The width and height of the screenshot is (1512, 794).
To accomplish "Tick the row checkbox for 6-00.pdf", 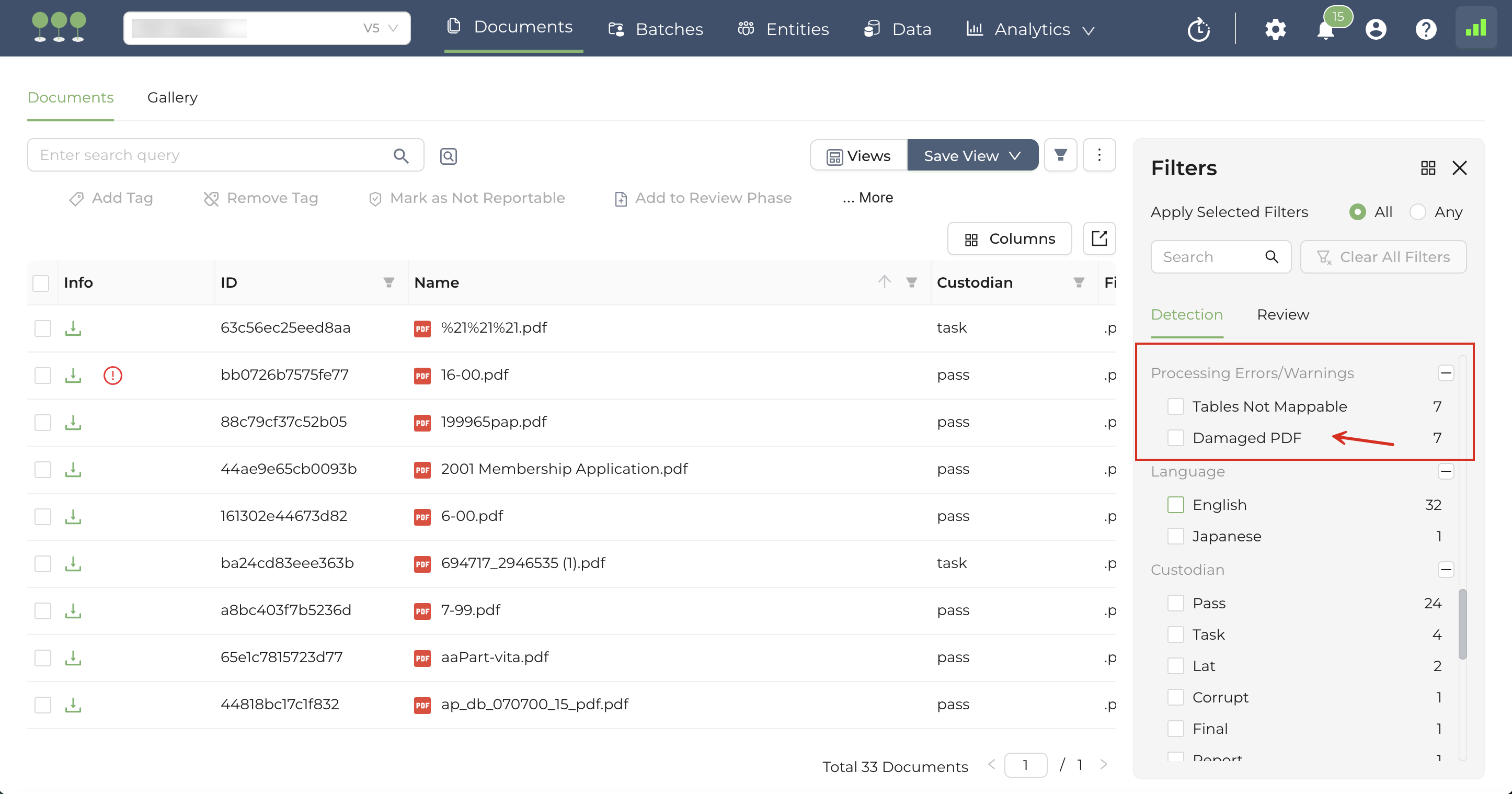I will 42,516.
